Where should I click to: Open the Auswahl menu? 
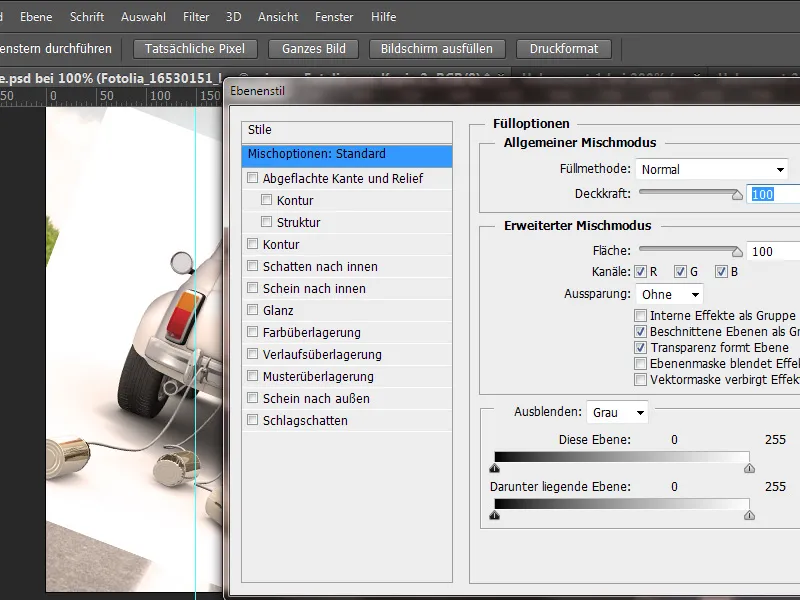point(143,17)
